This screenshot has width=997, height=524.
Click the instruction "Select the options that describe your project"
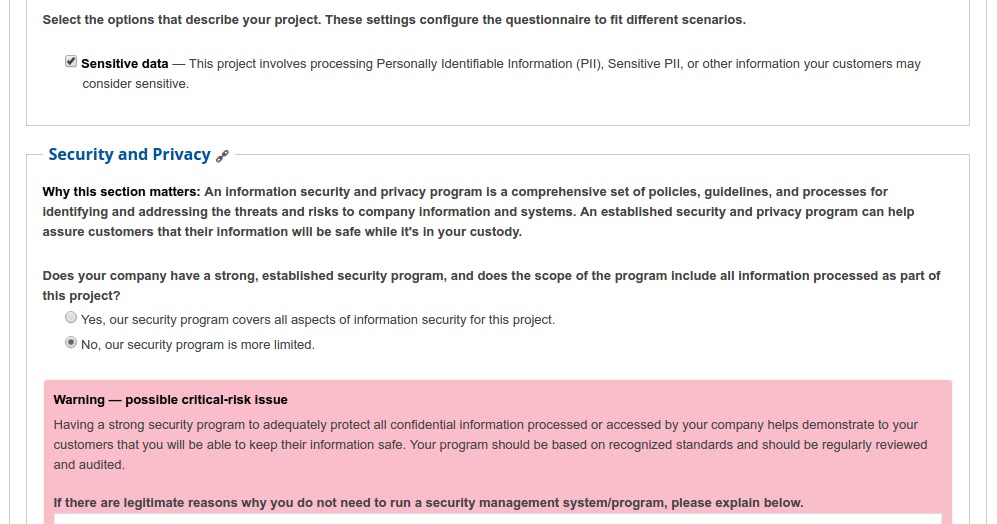393,20
